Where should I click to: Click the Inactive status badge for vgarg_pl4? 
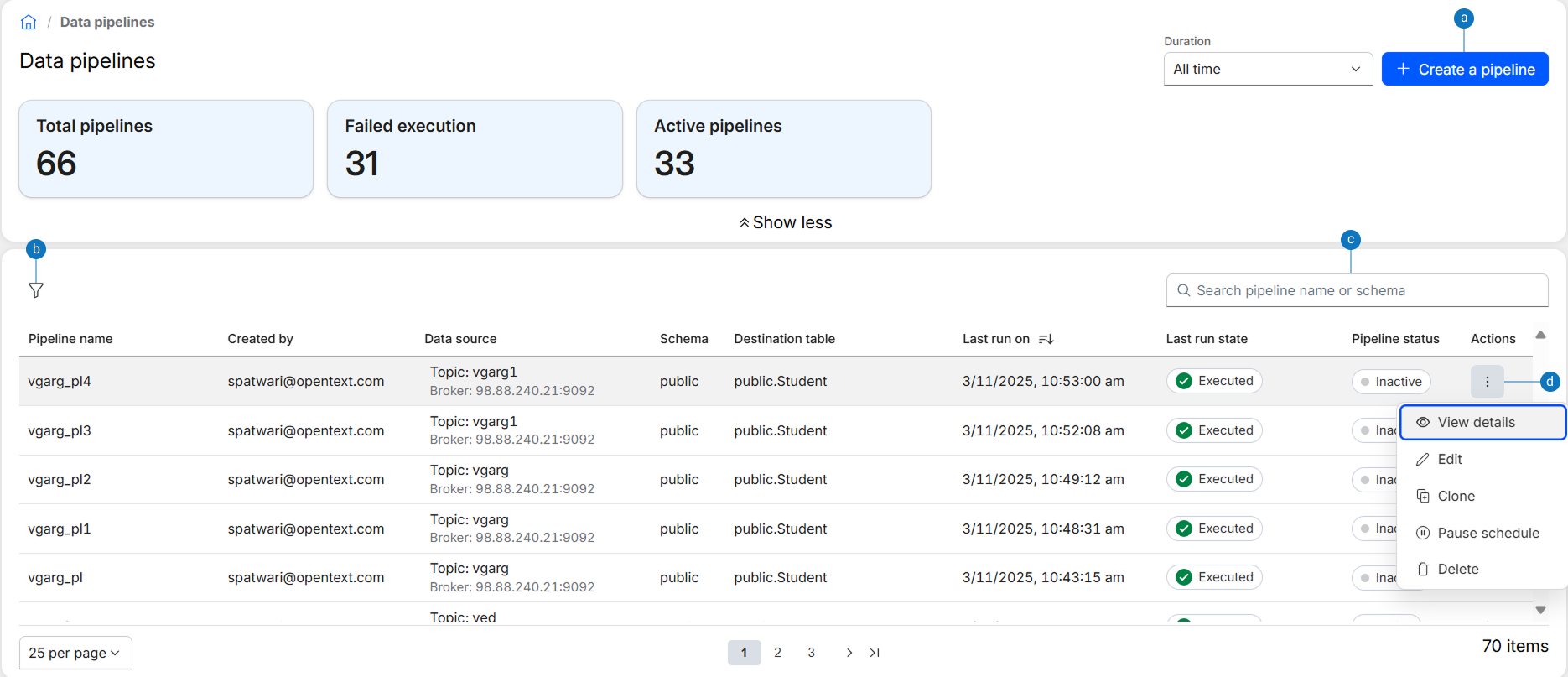click(1391, 382)
